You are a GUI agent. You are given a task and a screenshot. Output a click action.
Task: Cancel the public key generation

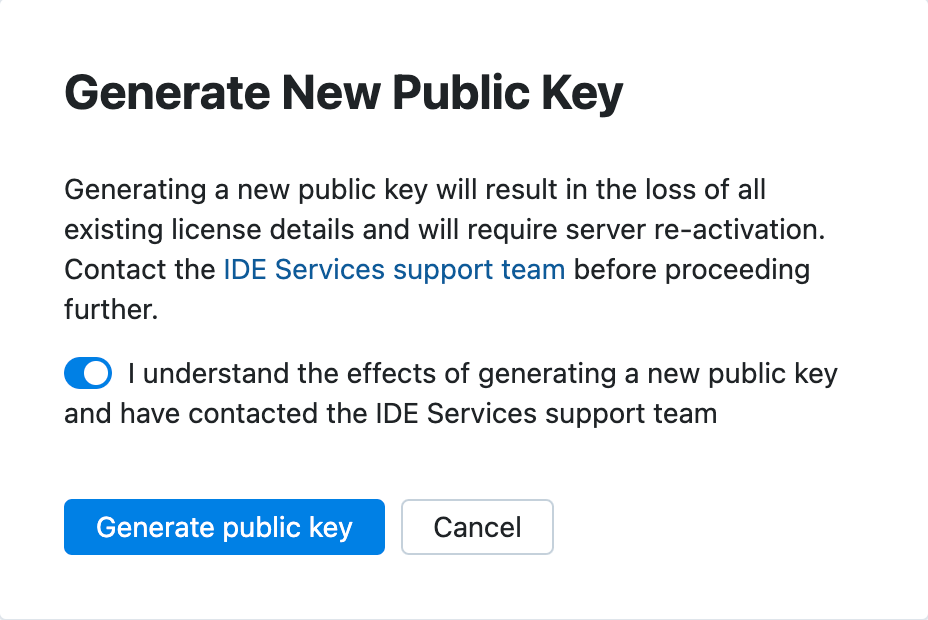point(477,527)
